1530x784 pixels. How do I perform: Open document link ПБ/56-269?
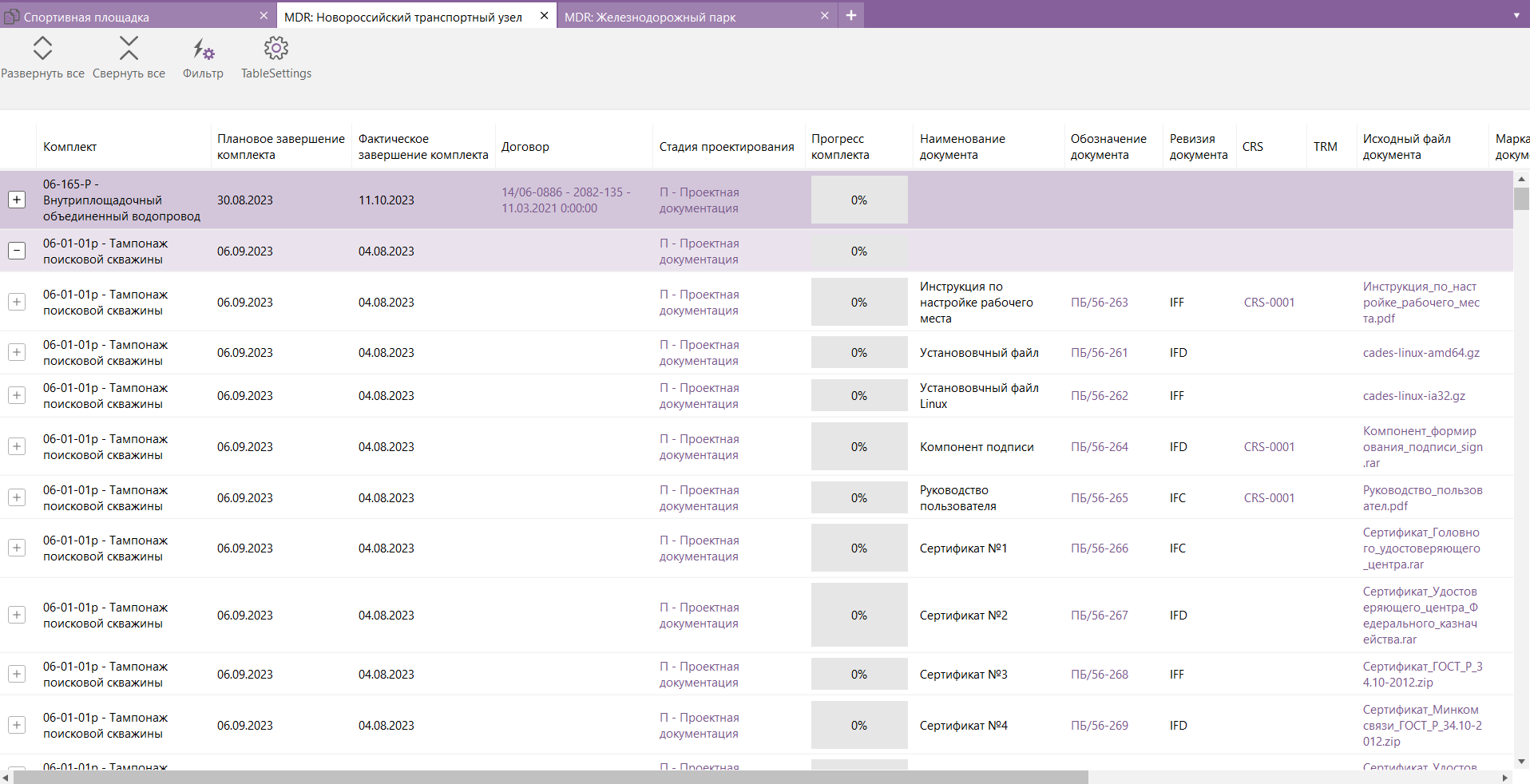(1100, 726)
